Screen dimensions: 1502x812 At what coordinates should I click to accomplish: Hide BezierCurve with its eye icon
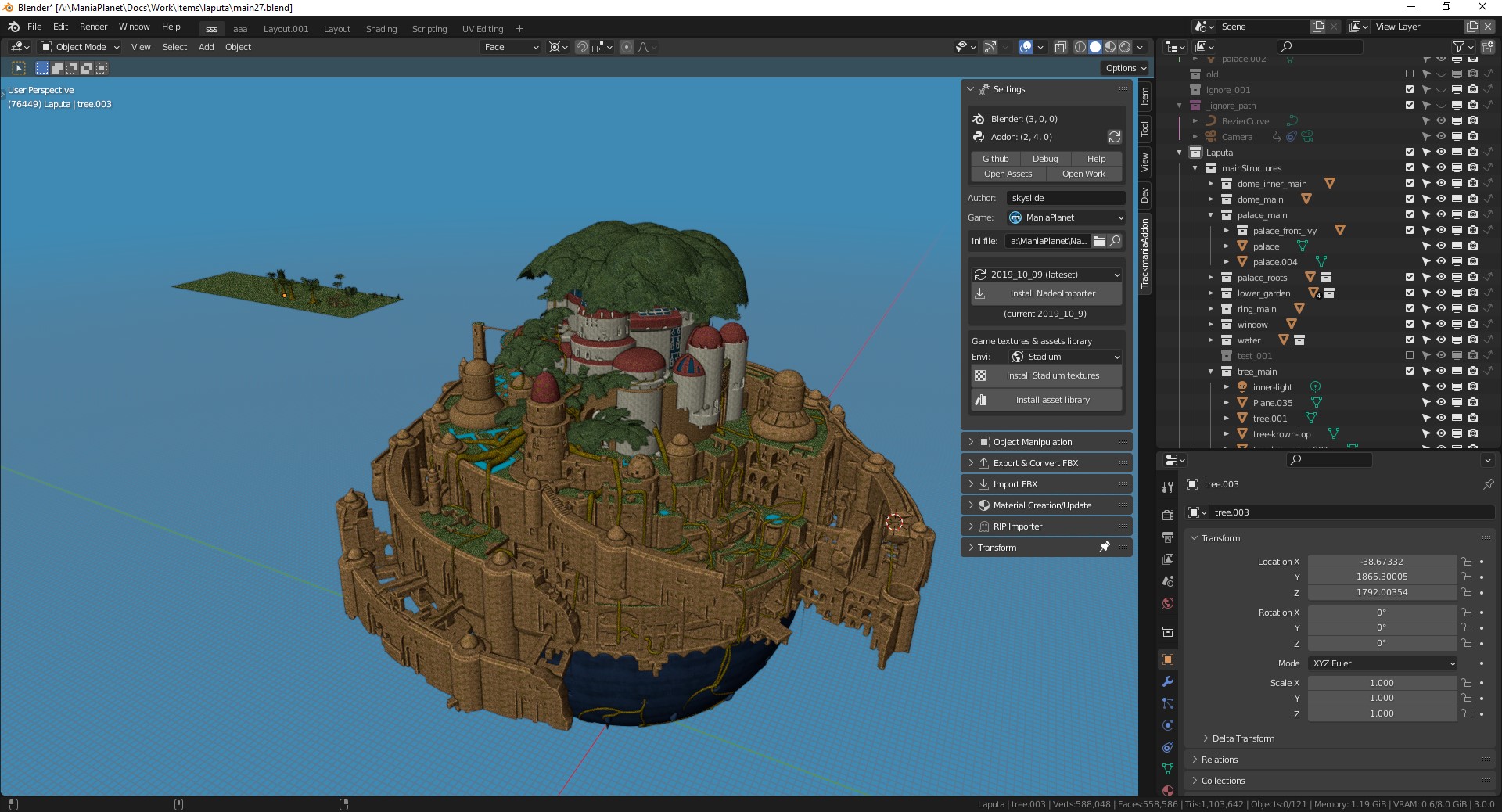click(x=1441, y=121)
